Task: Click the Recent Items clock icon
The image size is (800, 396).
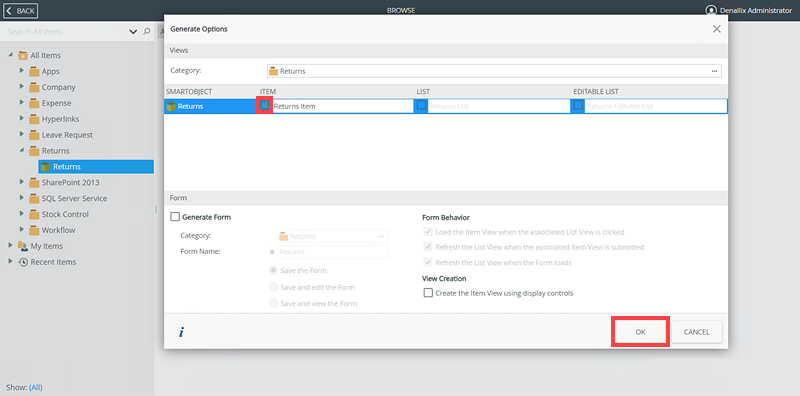Action: pos(23,262)
